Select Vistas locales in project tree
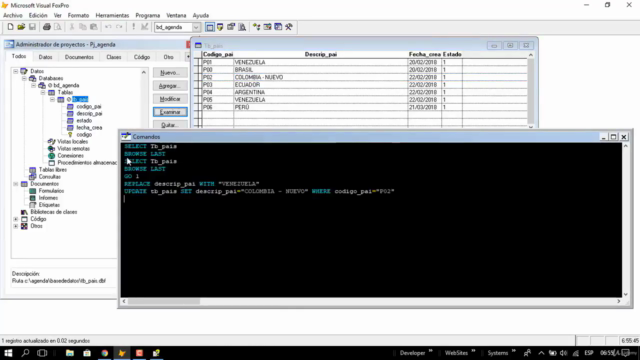 73,142
